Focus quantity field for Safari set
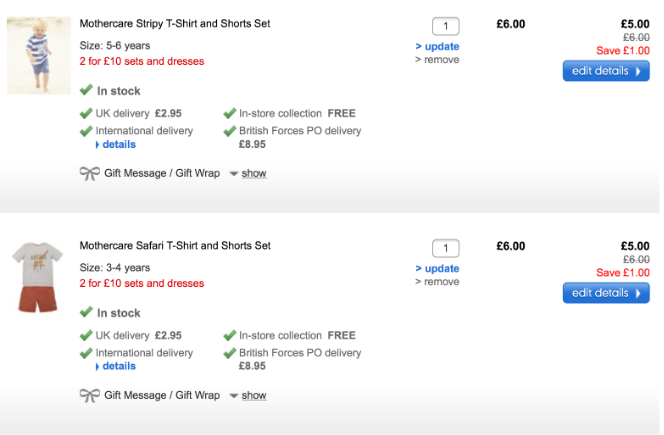 point(445,248)
